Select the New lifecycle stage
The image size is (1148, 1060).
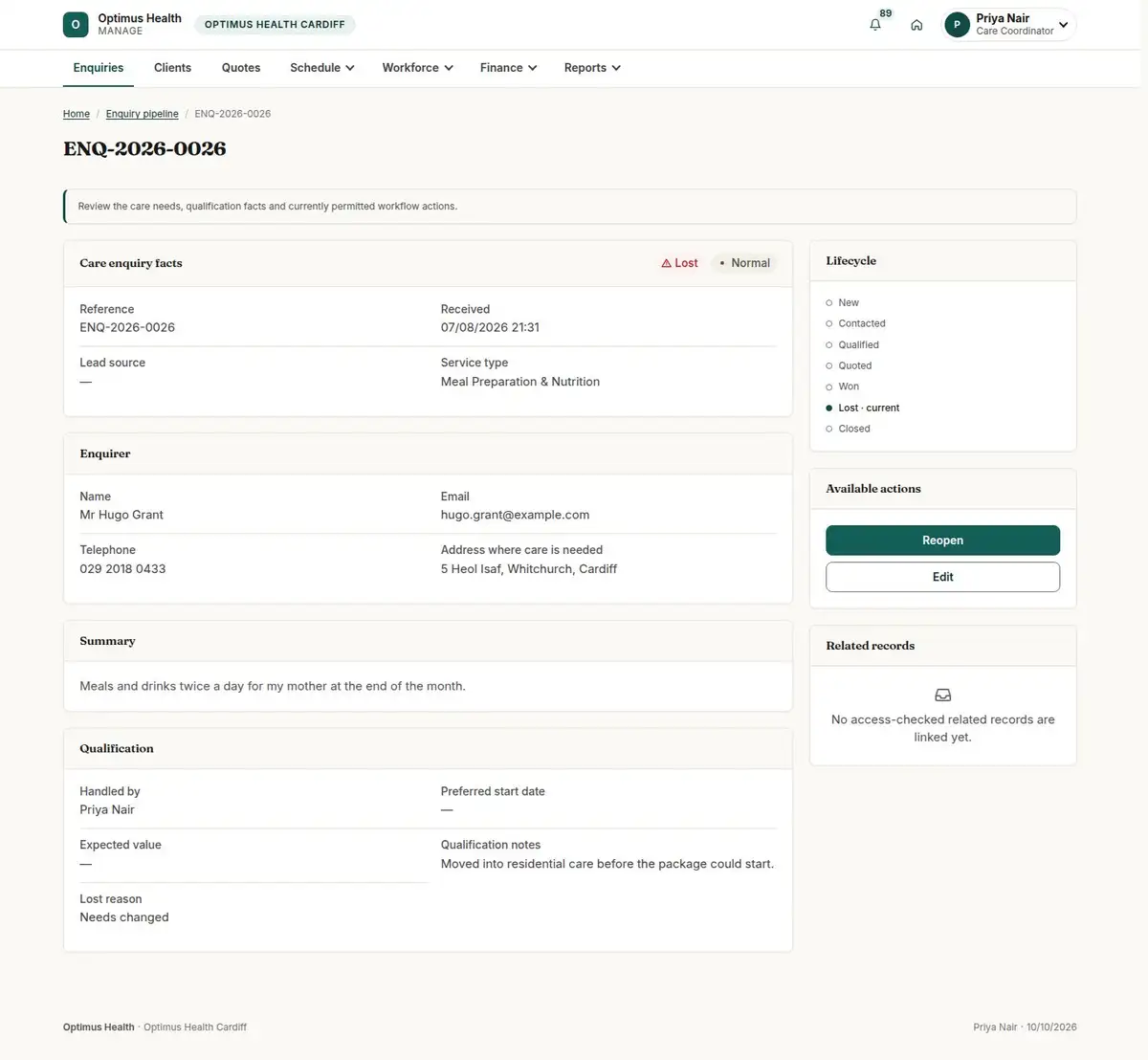click(843, 302)
